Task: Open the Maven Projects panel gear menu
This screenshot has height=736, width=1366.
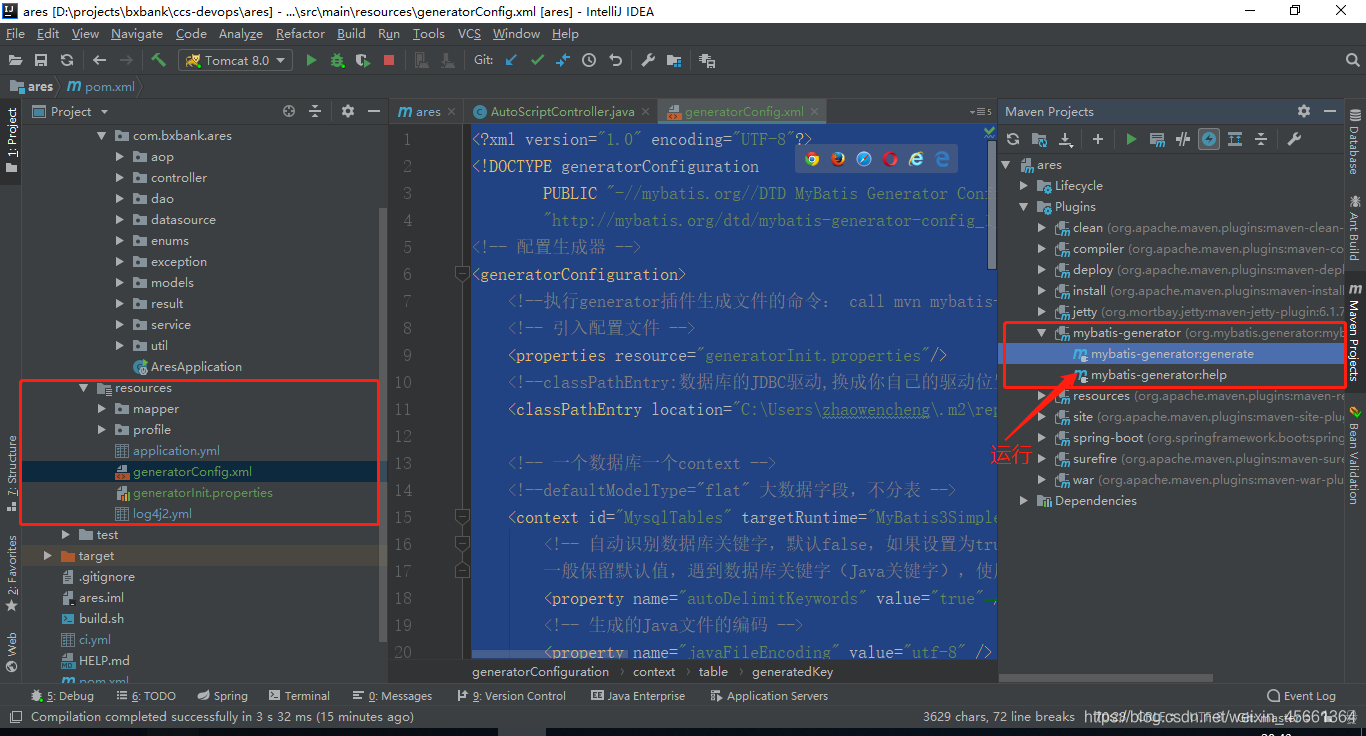Action: (x=1304, y=111)
